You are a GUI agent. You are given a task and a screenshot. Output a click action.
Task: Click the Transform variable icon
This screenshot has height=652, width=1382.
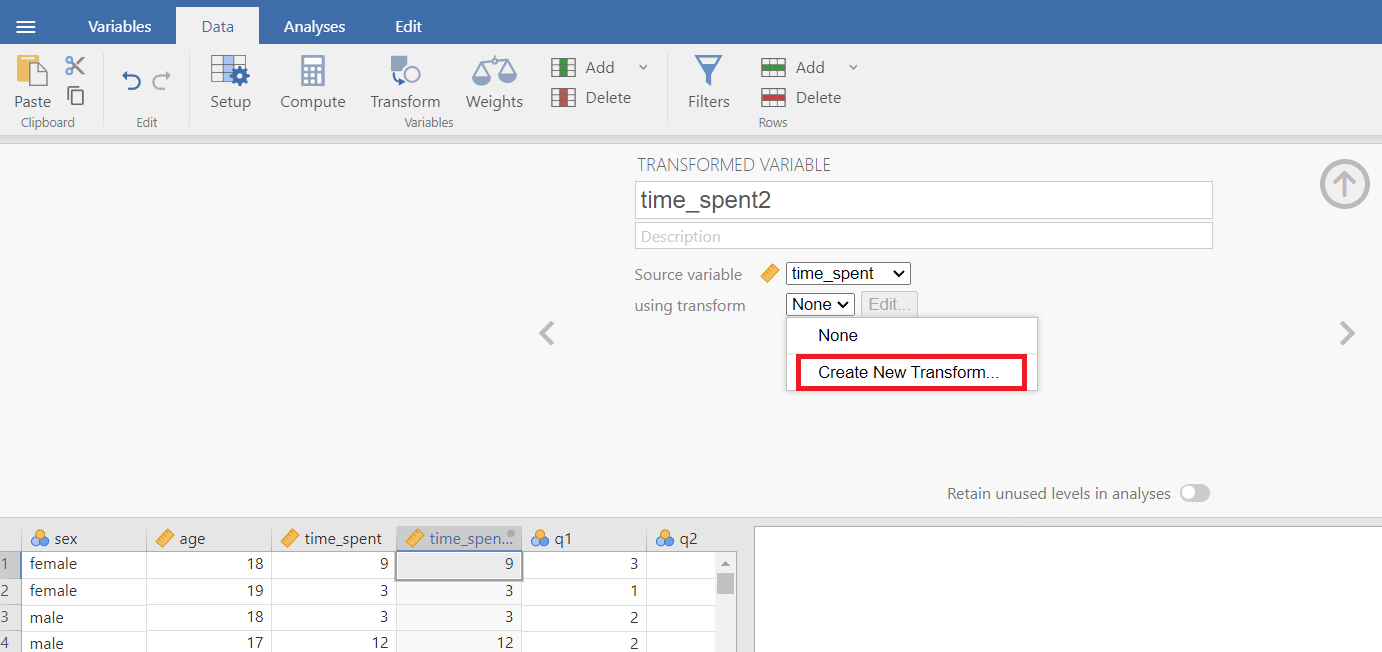point(405,72)
